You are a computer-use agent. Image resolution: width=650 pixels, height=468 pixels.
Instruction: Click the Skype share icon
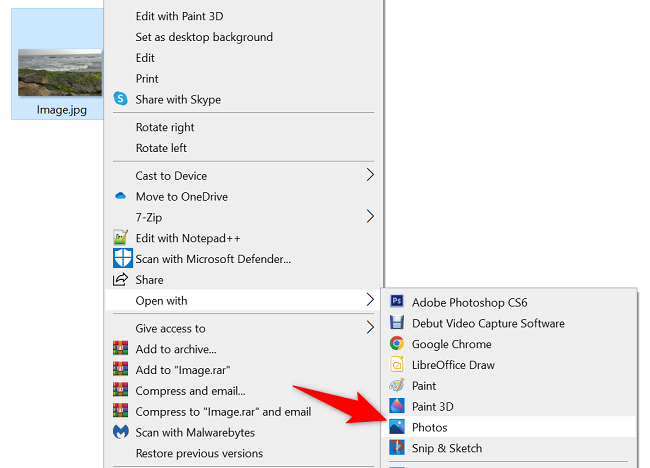coord(121,99)
